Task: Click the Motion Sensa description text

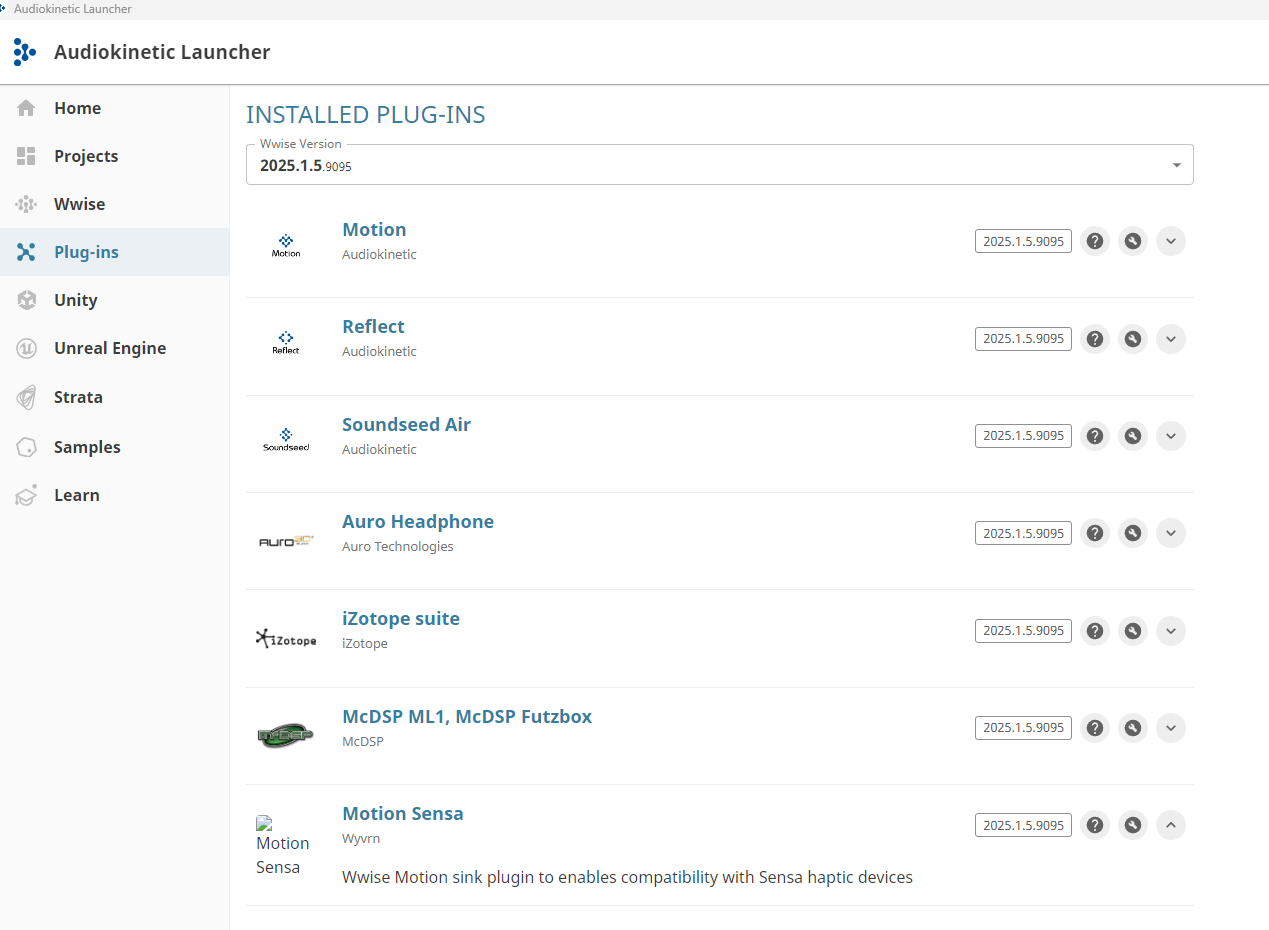Action: coord(627,877)
